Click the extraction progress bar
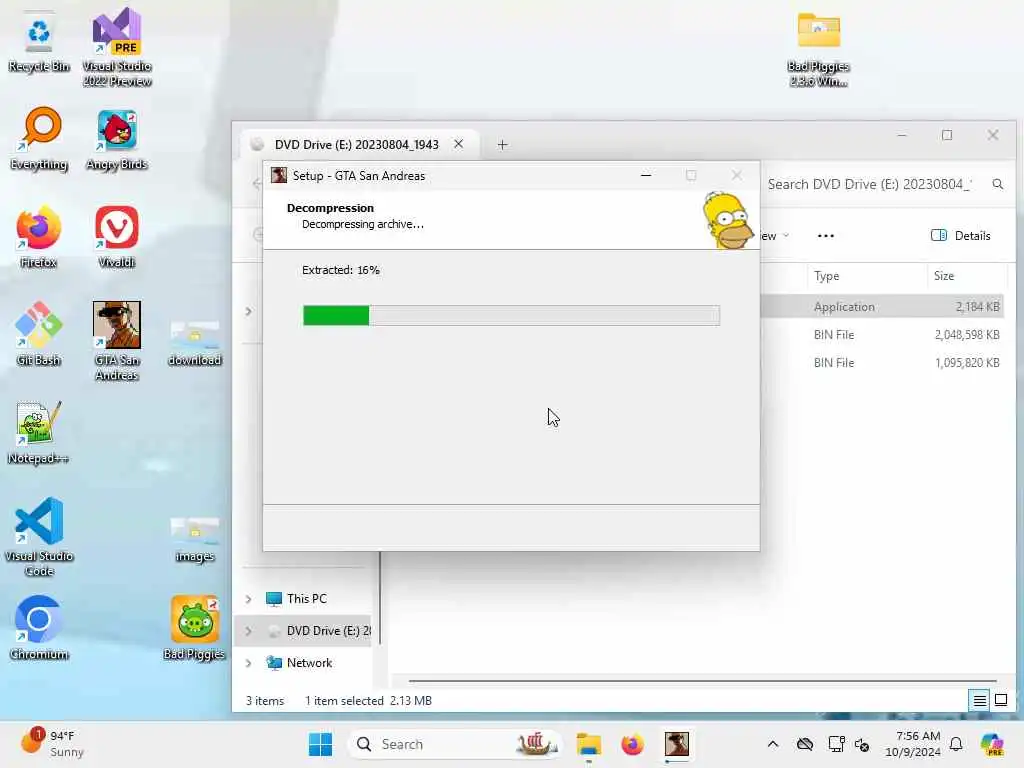The width and height of the screenshot is (1024, 768). pyautogui.click(x=511, y=315)
